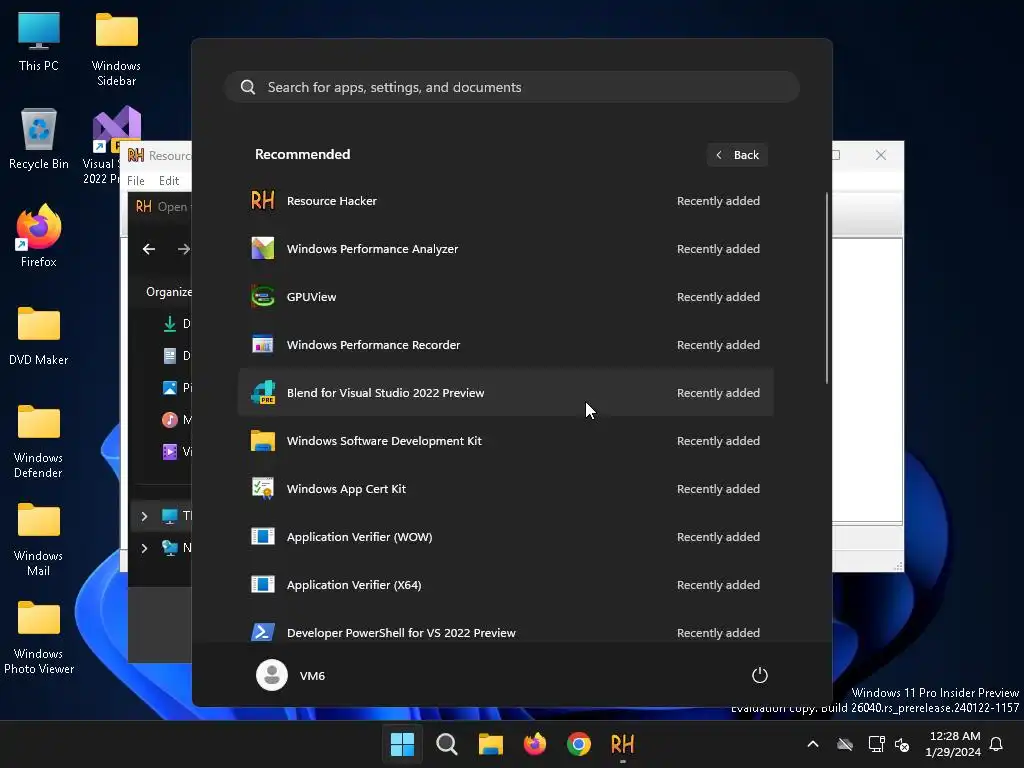Open Windows Software Development Kit folder icon
The width and height of the screenshot is (1024, 768).
(263, 441)
